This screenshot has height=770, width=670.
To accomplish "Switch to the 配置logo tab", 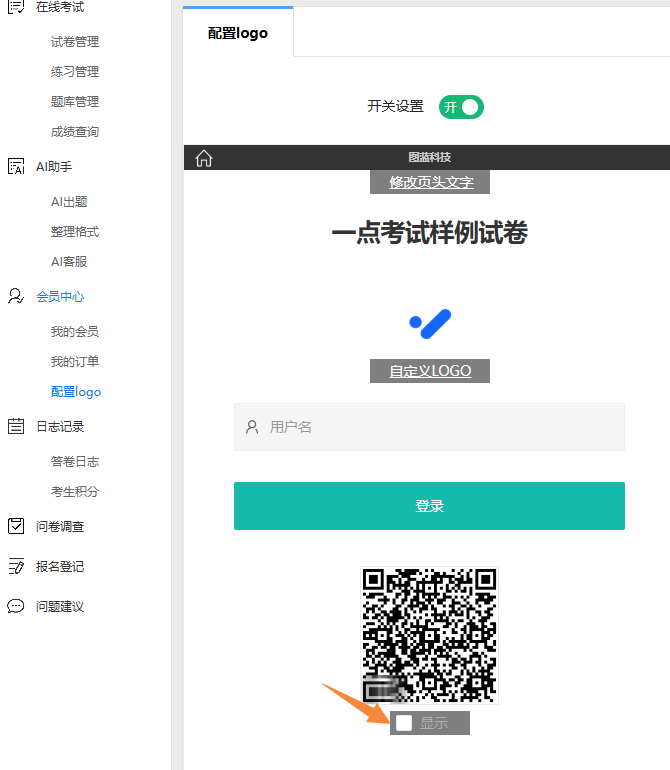I will [238, 33].
